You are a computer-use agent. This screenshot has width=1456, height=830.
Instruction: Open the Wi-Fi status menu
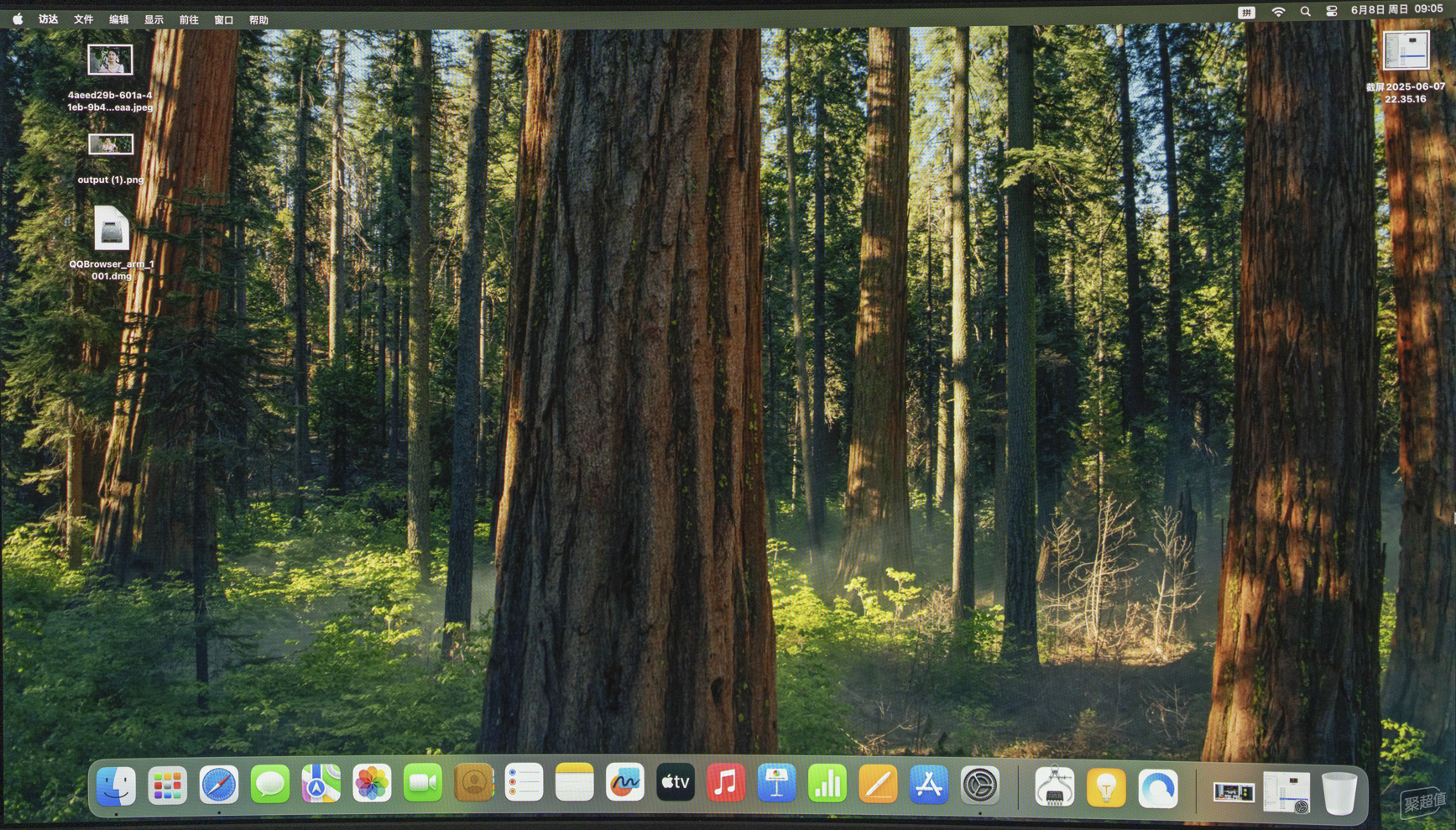pos(1278,12)
